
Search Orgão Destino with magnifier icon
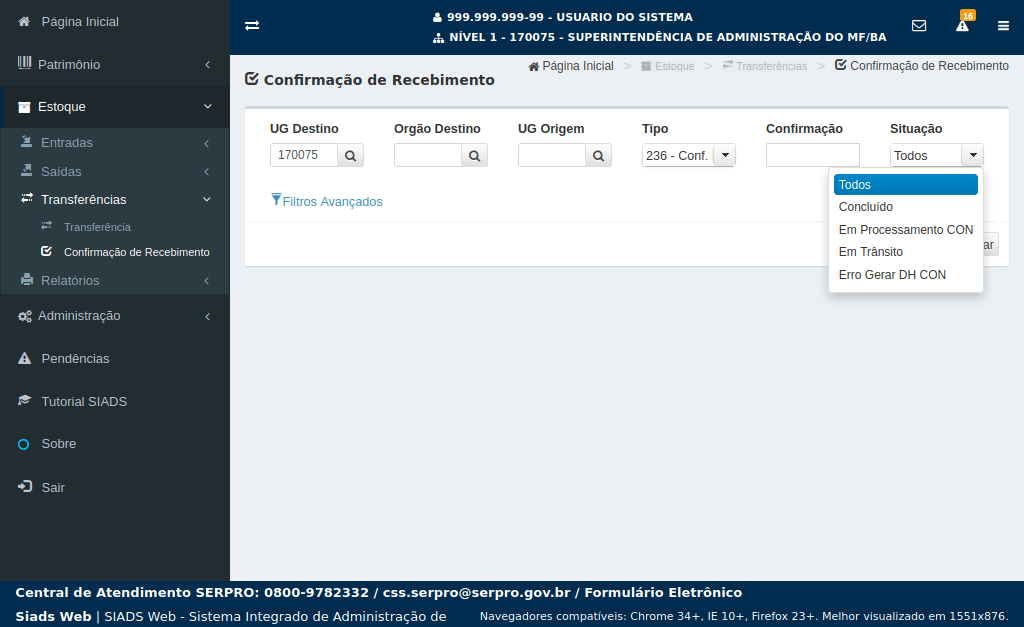point(474,155)
